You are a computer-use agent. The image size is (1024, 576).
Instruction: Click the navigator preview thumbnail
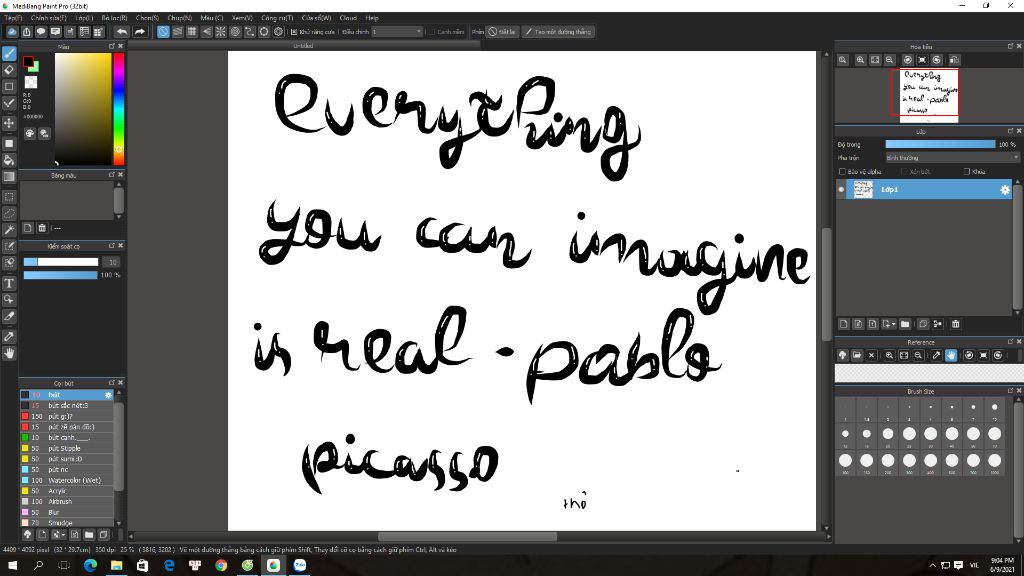click(x=929, y=95)
